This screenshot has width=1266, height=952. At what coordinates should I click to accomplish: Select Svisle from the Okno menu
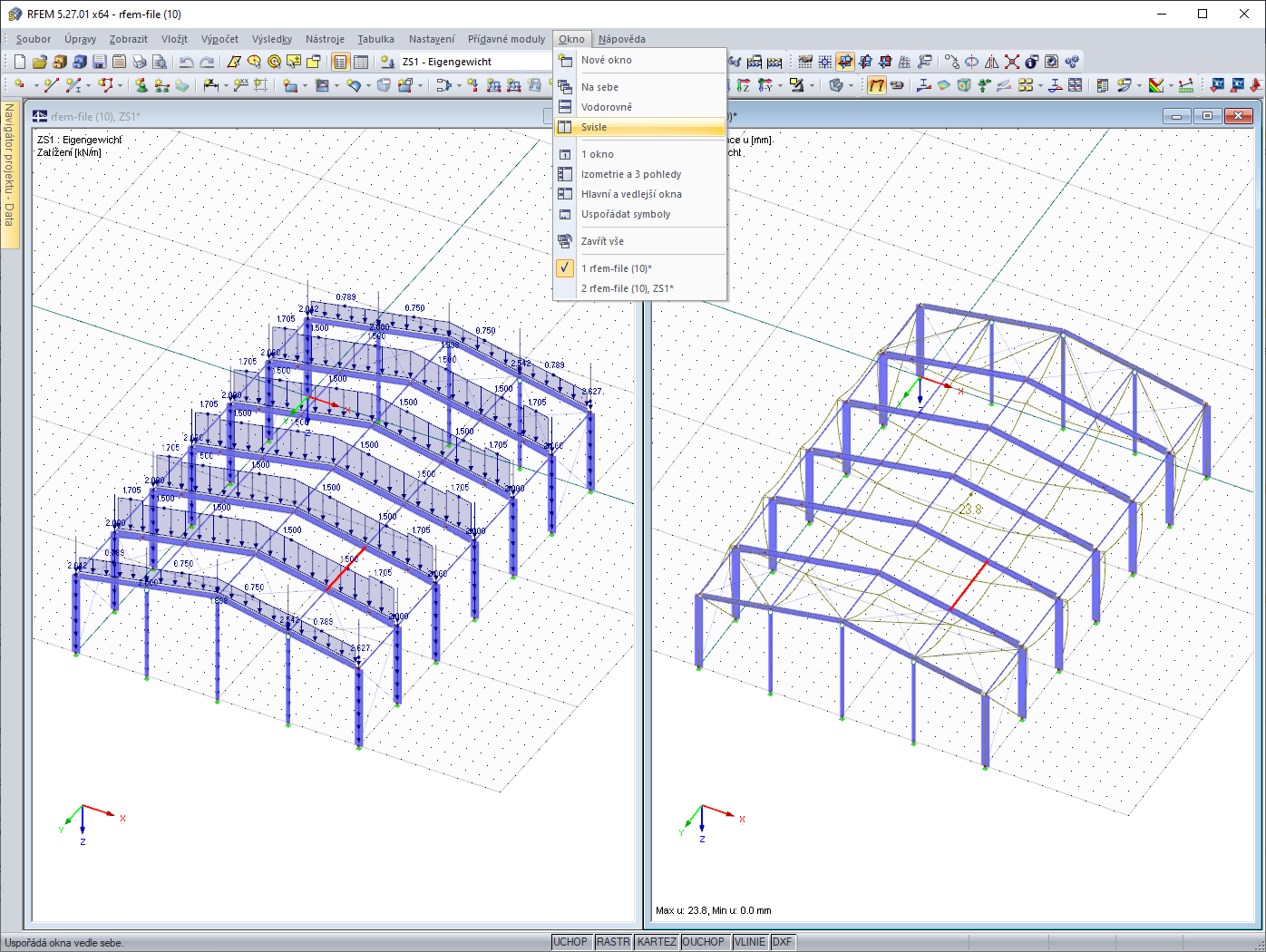click(x=594, y=127)
